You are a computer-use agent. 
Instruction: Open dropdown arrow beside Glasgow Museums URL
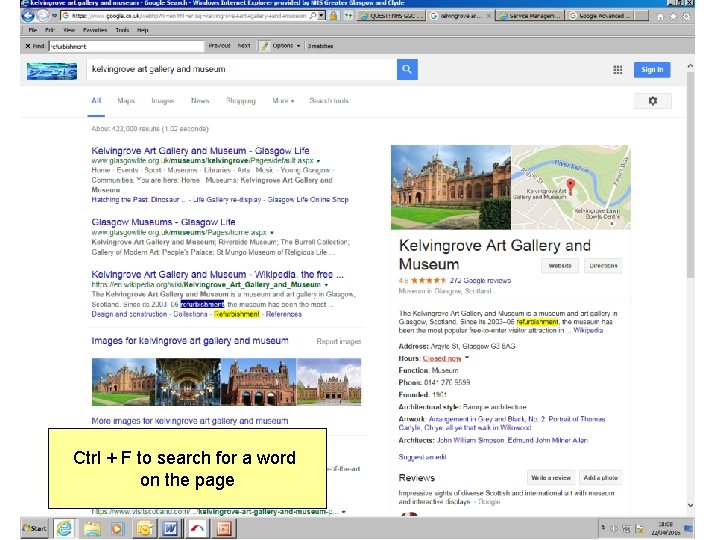pos(272,233)
